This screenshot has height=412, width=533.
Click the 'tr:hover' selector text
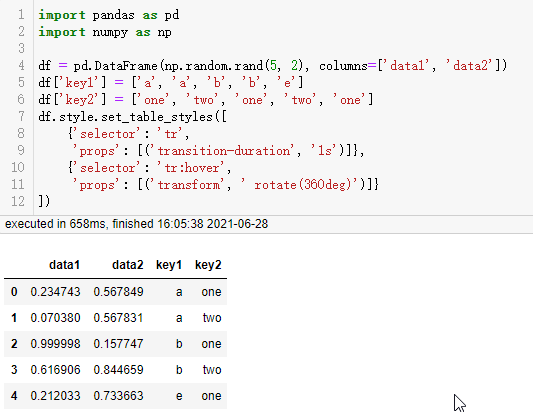(x=191, y=168)
